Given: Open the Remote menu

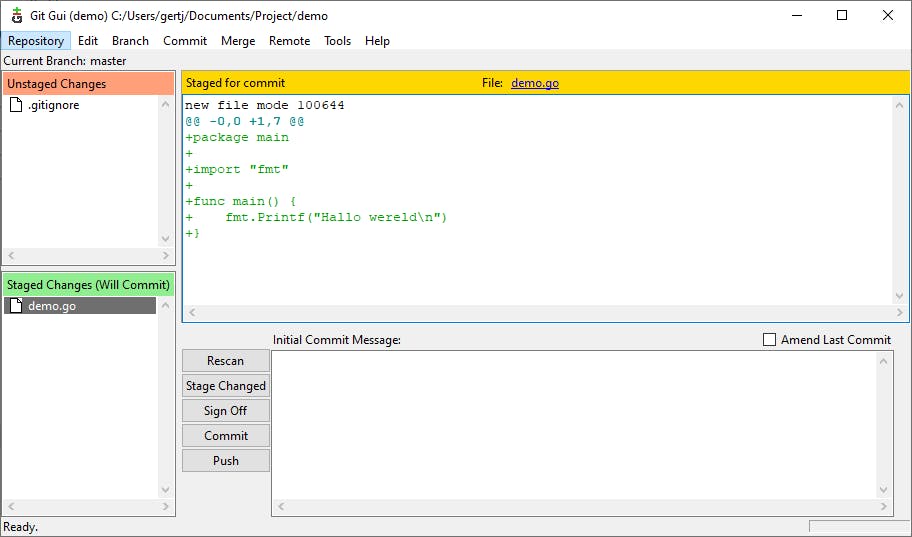Looking at the screenshot, I should 289,41.
